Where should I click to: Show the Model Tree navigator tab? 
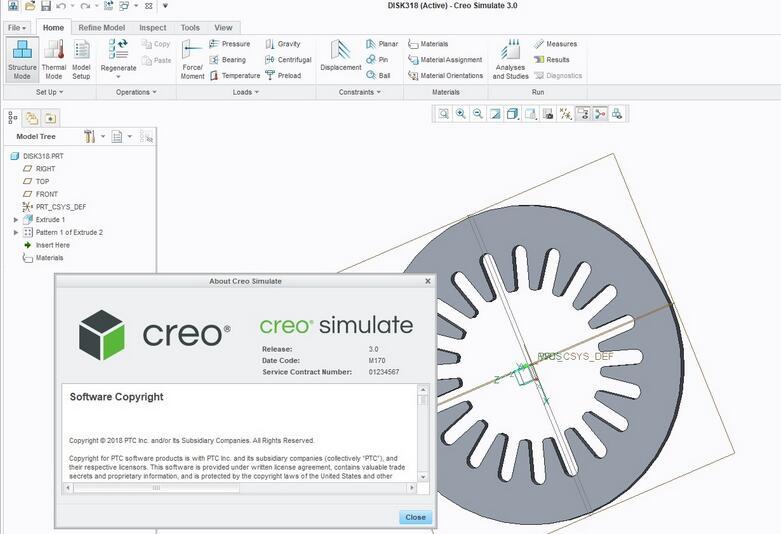[13, 118]
